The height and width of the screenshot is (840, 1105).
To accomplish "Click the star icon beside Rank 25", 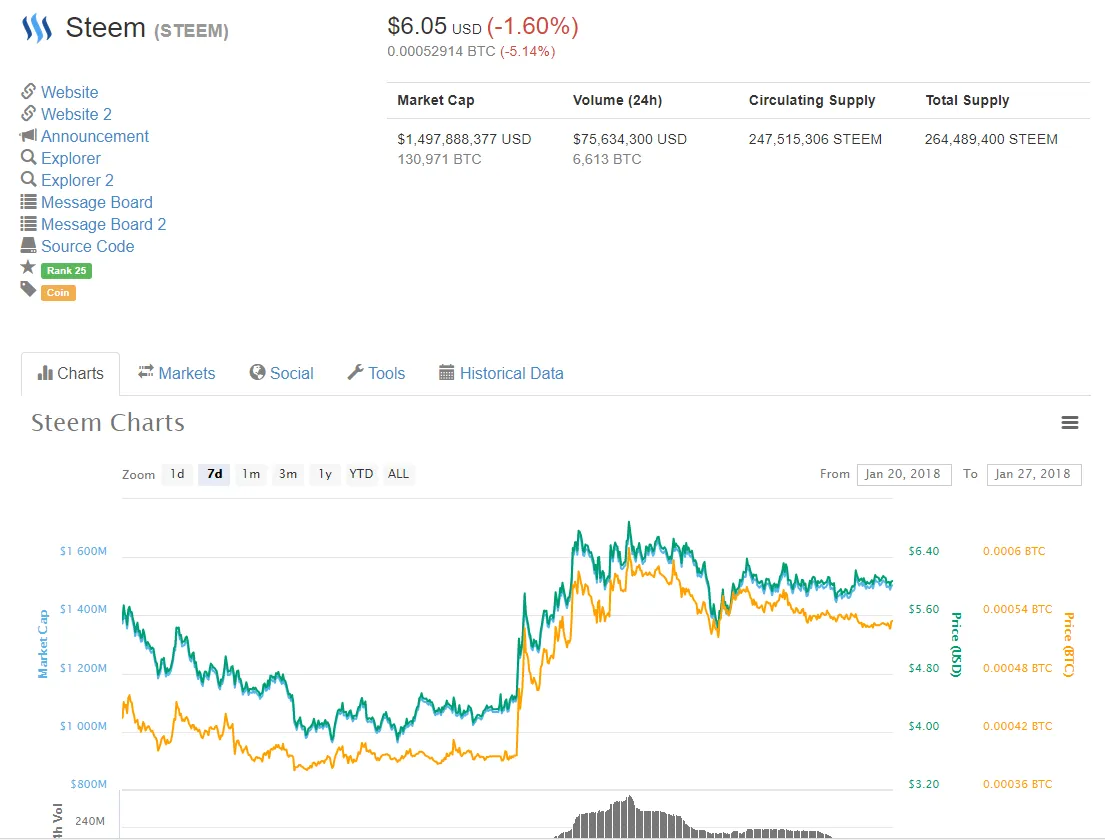I will (28, 266).
